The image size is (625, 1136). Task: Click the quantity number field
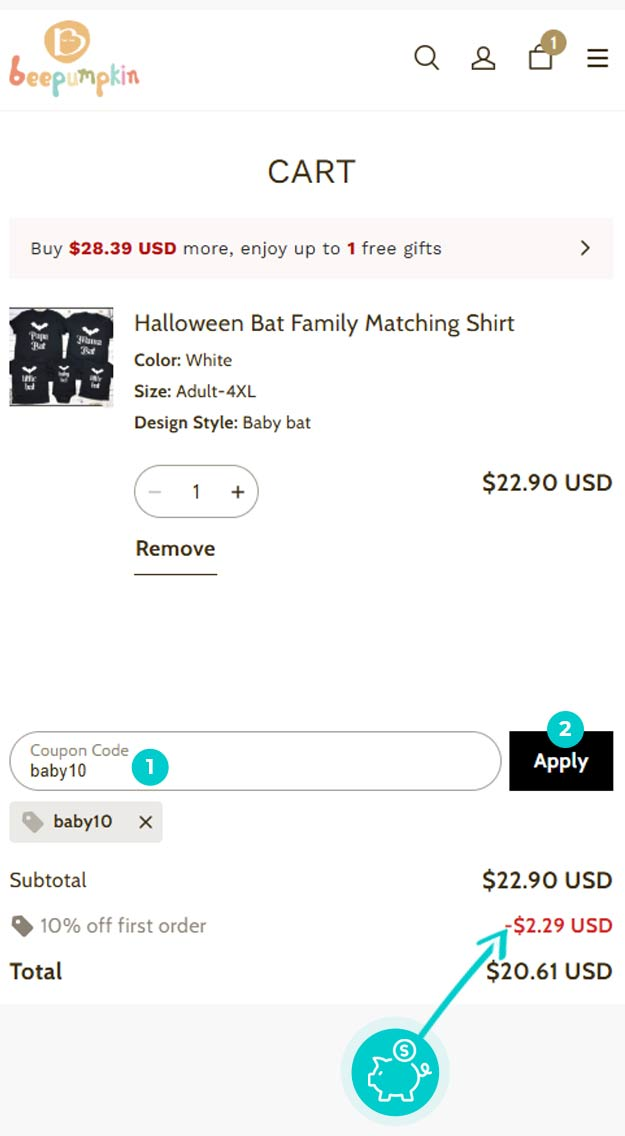pos(196,492)
